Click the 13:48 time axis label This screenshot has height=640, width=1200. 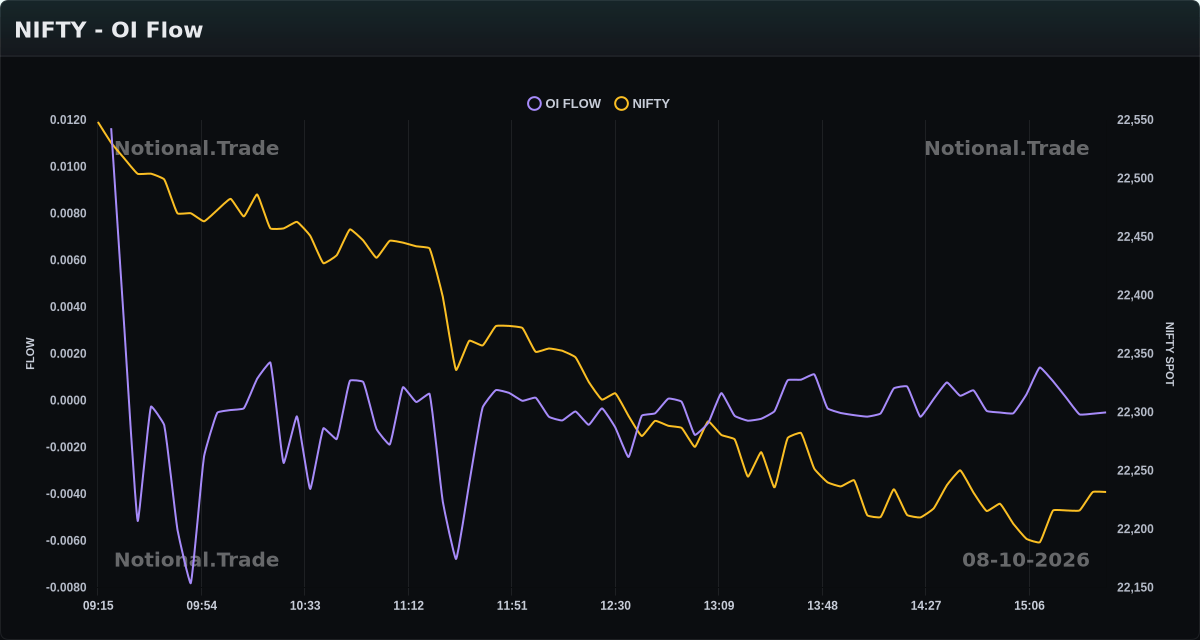[x=822, y=606]
